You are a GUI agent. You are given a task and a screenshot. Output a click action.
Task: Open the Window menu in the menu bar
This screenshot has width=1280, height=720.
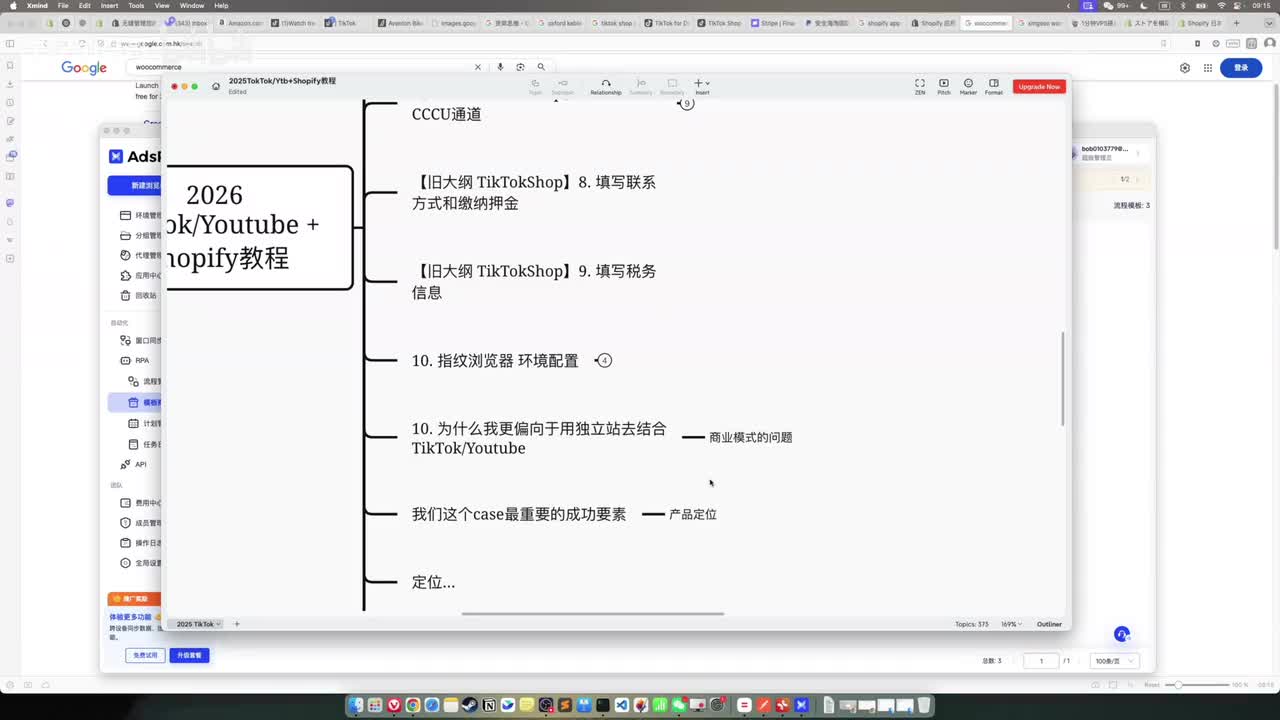click(192, 5)
